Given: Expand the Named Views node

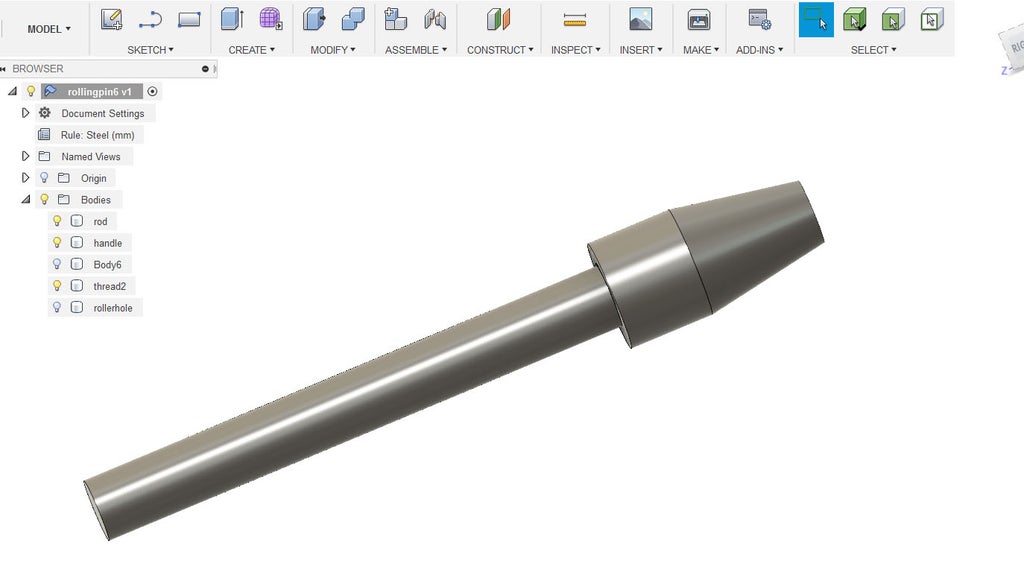Looking at the screenshot, I should pyautogui.click(x=25, y=156).
